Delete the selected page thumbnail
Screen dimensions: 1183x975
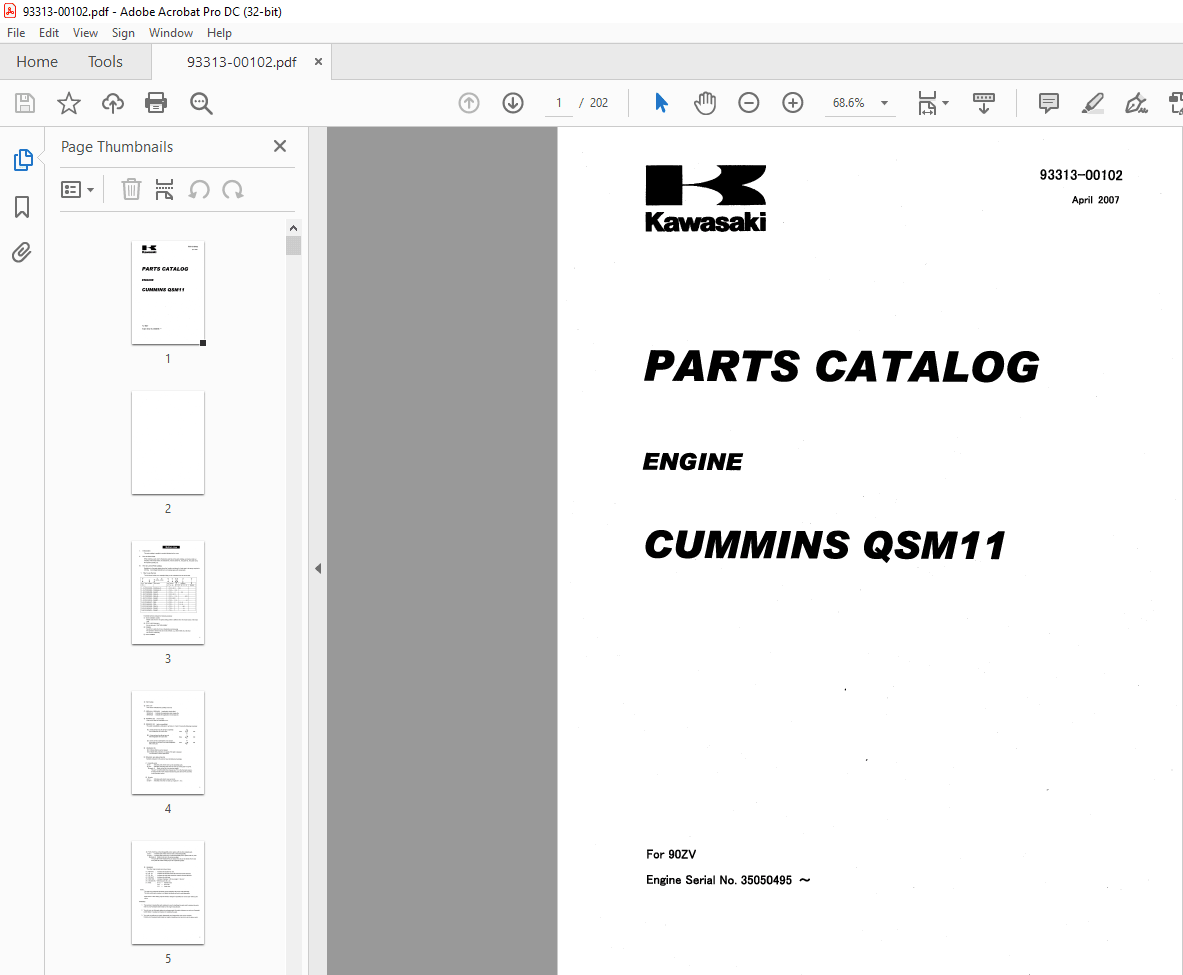pos(131,189)
